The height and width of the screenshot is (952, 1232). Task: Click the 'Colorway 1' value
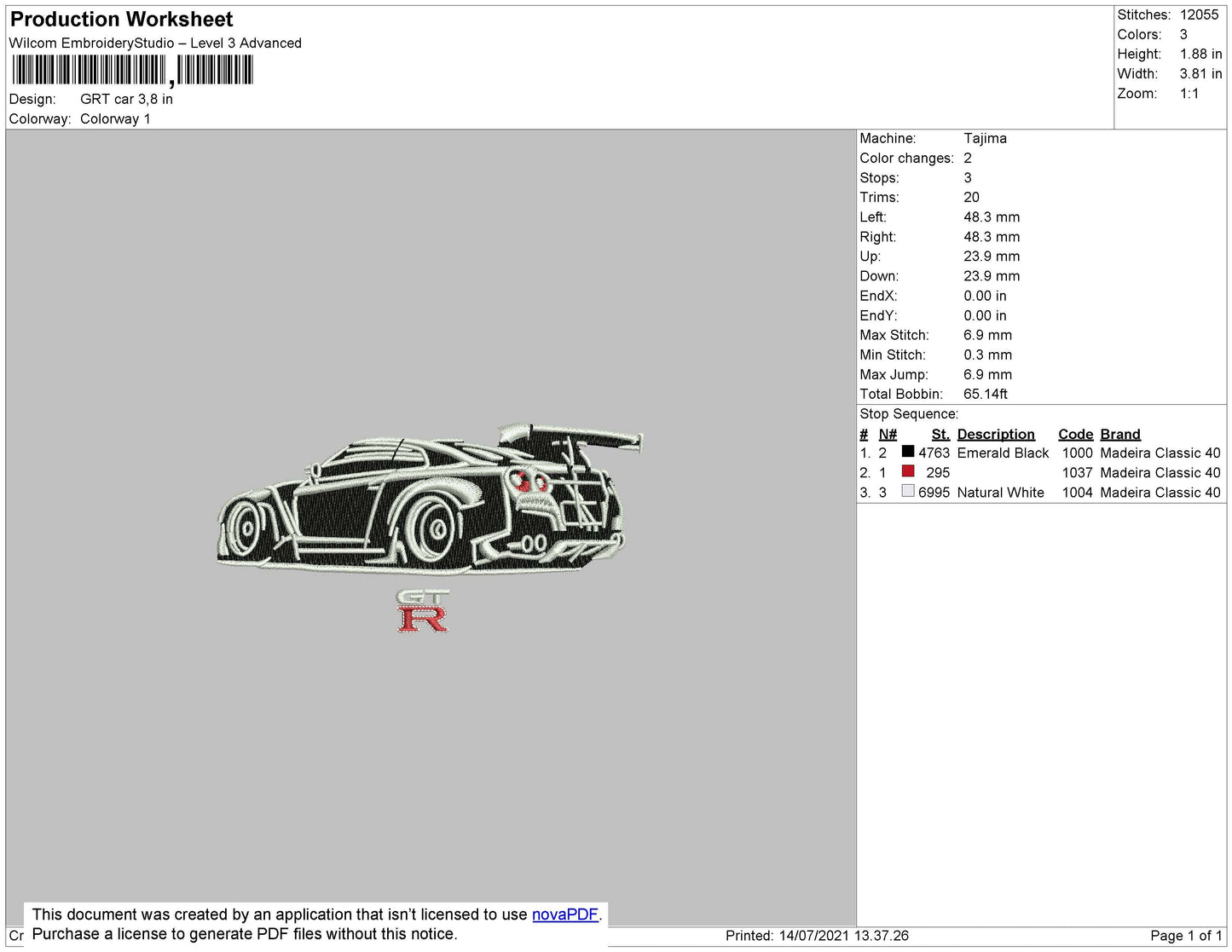115,119
